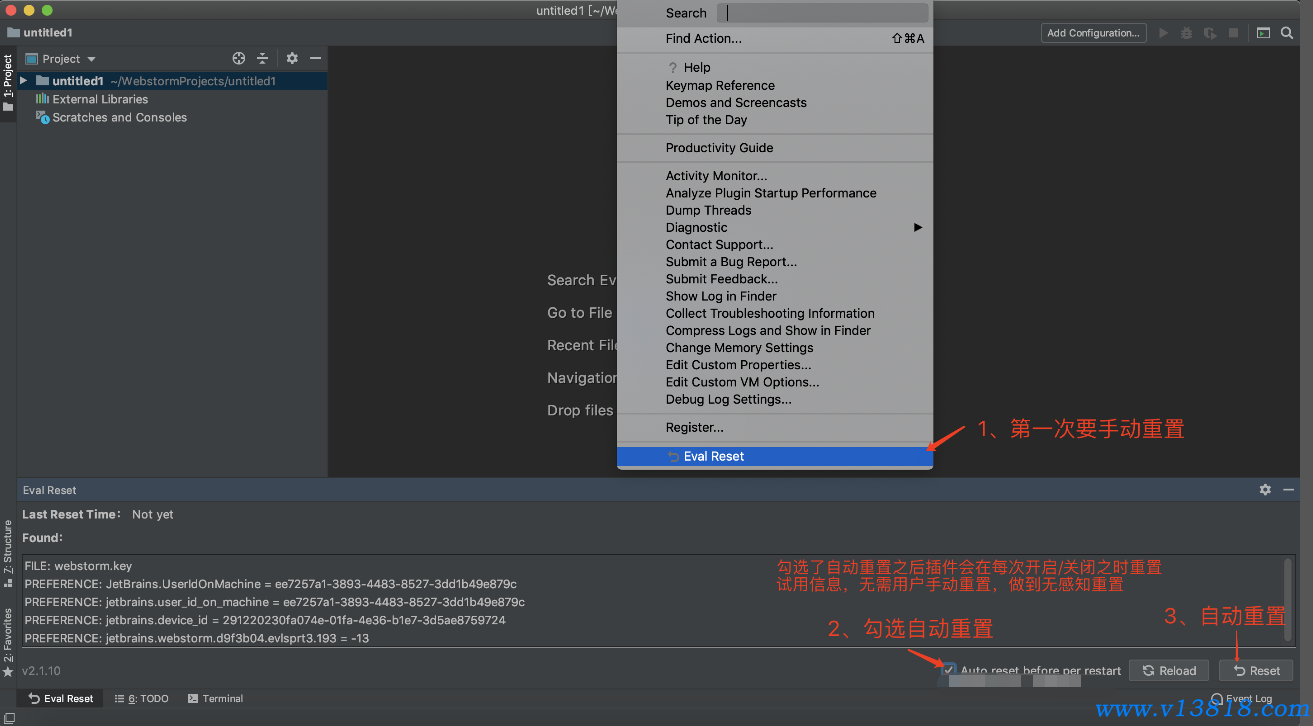Screen dimensions: 1313x726
Task: Choose Find Action menu item
Action: click(775, 39)
